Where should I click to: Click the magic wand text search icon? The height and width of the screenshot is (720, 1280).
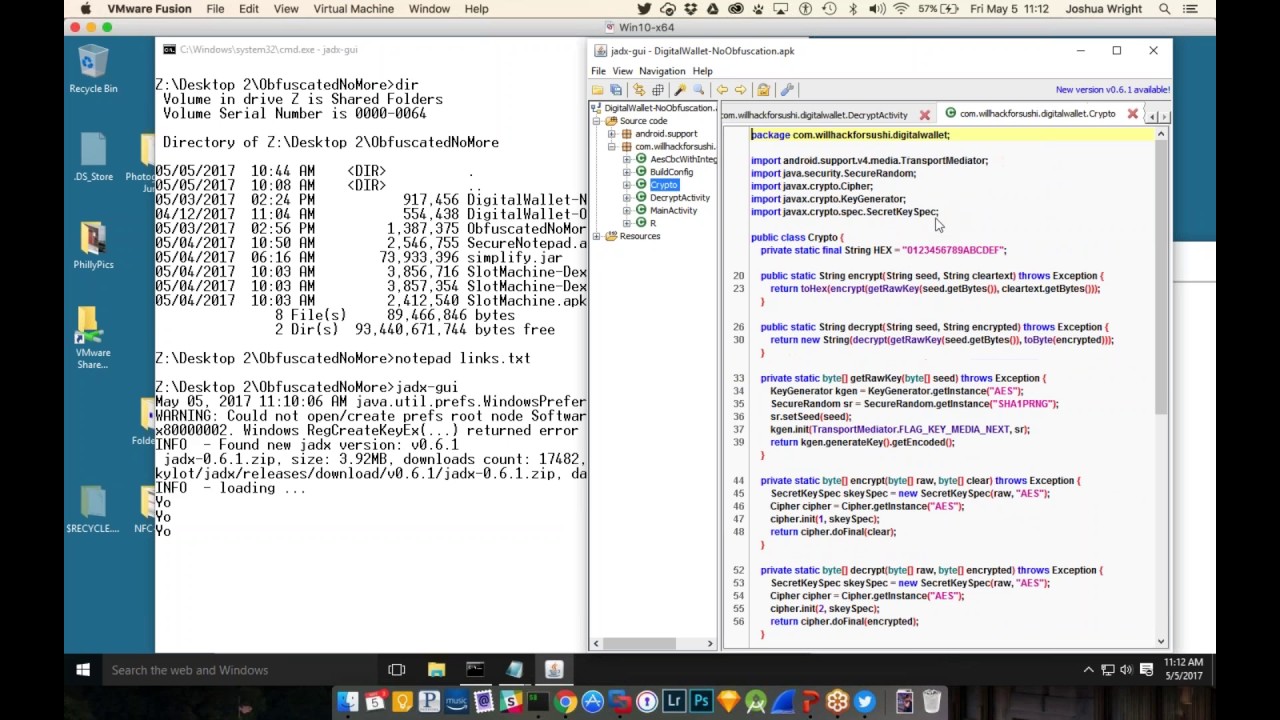[680, 90]
